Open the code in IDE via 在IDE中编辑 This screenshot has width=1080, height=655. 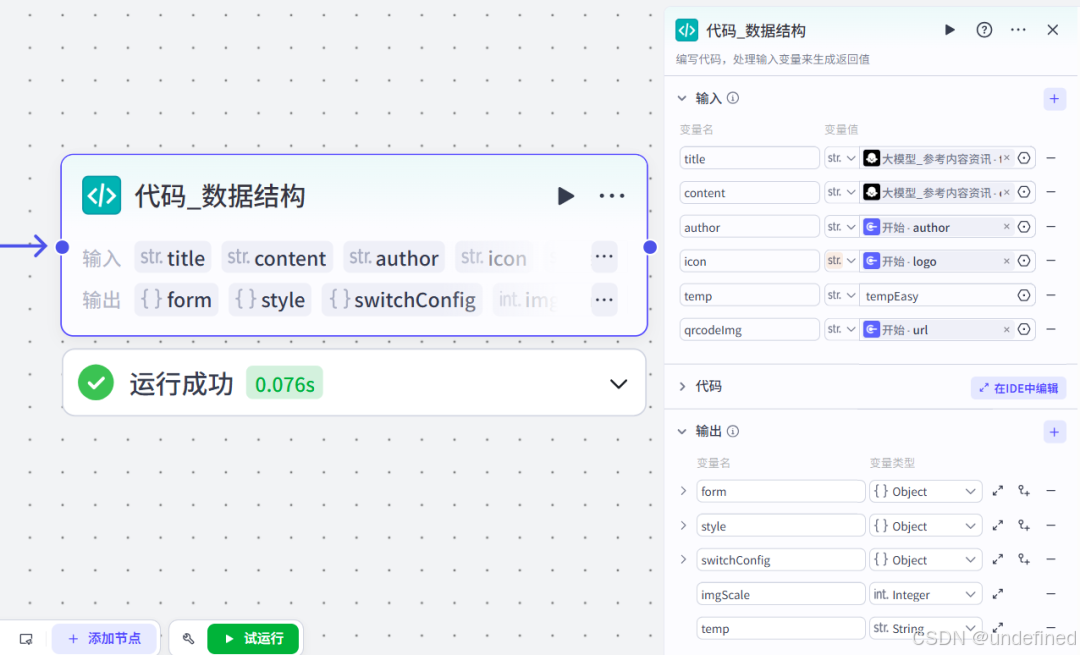(1017, 388)
